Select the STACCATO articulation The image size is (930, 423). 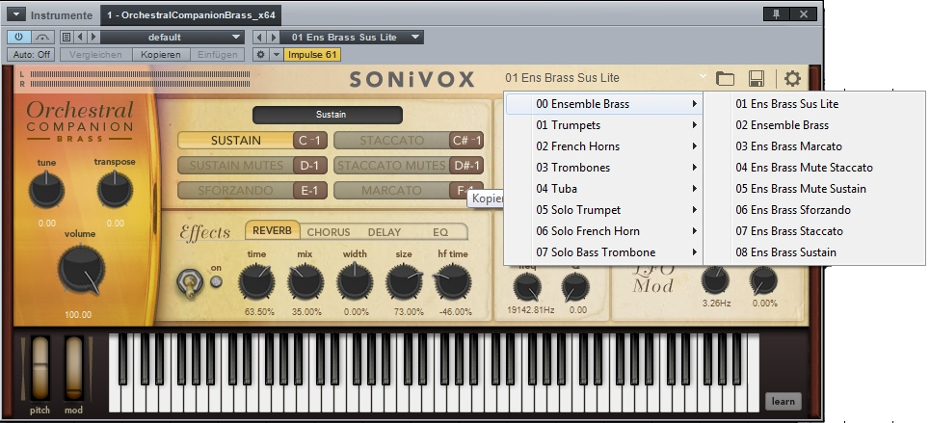coord(391,141)
